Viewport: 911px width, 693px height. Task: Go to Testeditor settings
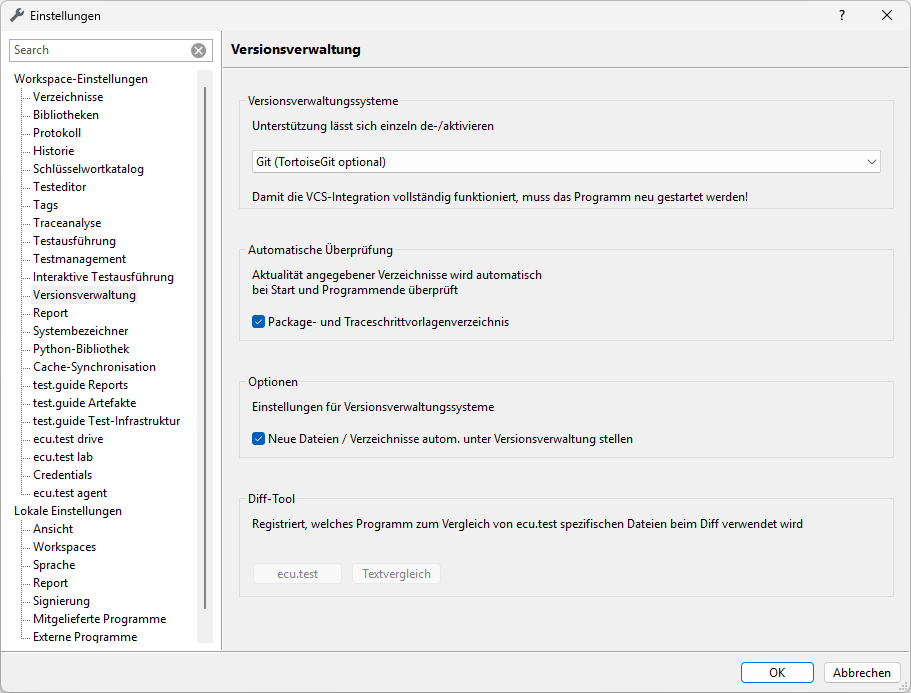59,187
